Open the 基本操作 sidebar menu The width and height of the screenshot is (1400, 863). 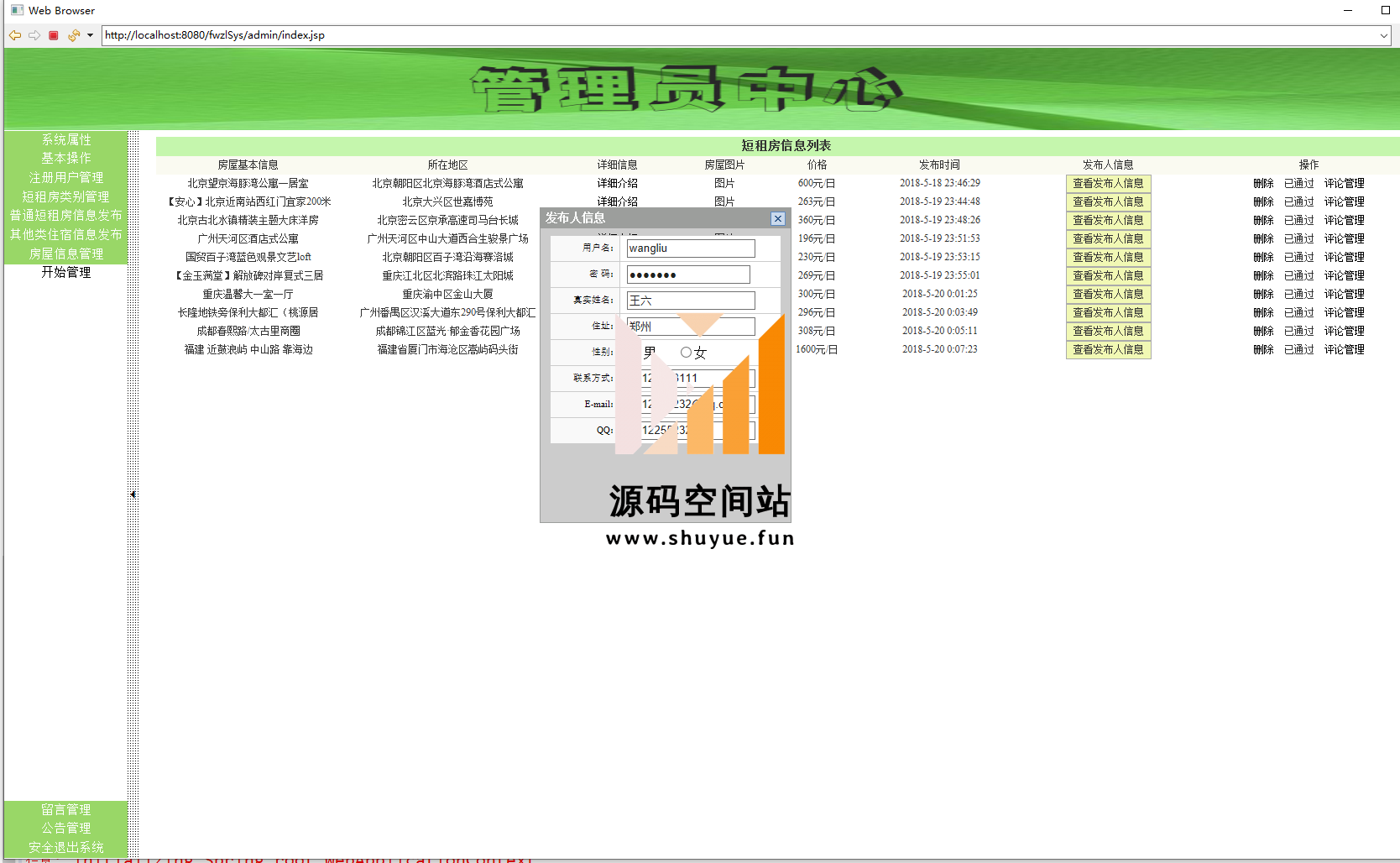[66, 158]
